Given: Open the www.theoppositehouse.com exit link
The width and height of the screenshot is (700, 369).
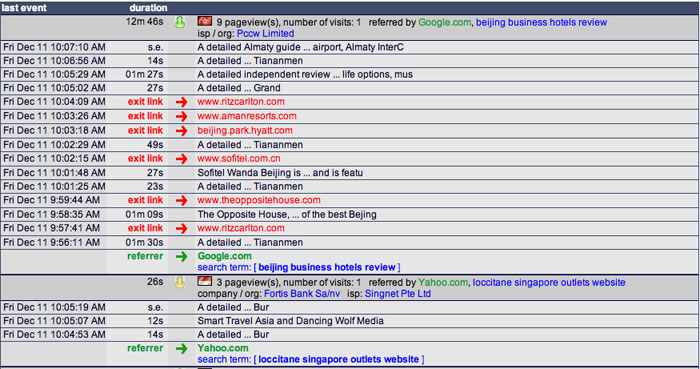Looking at the screenshot, I should 259,200.
